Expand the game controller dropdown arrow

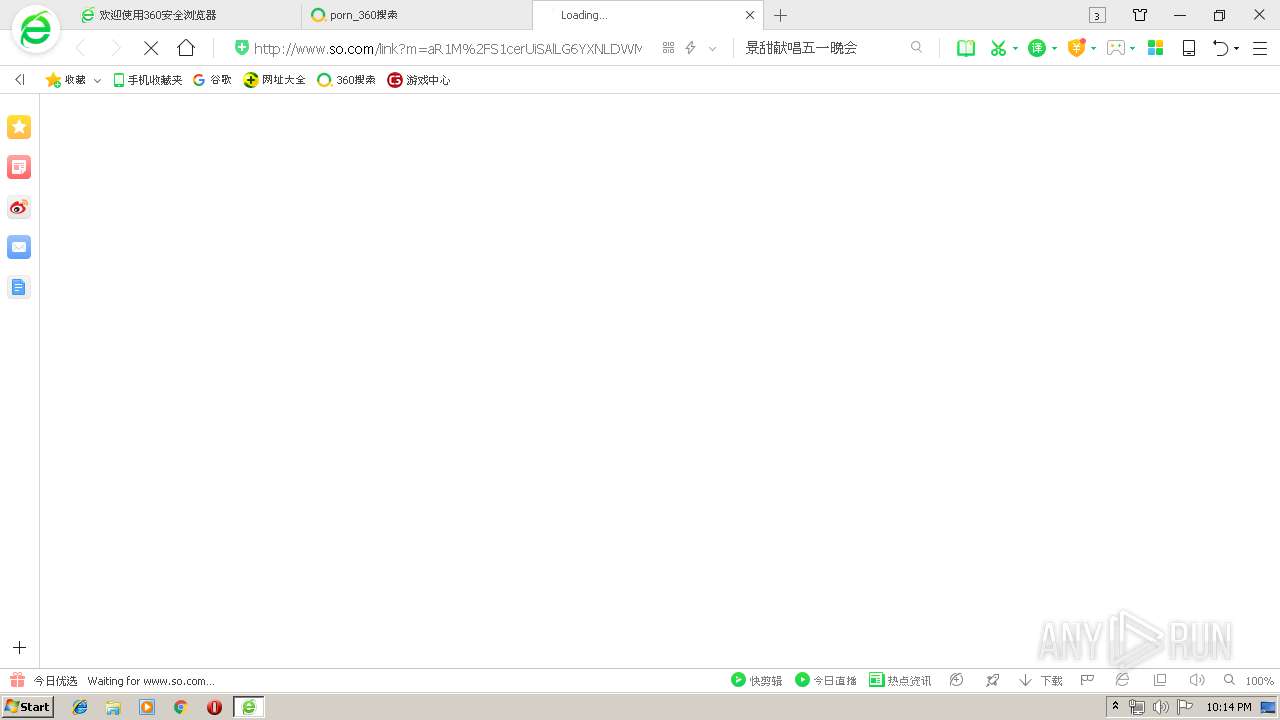[1132, 48]
